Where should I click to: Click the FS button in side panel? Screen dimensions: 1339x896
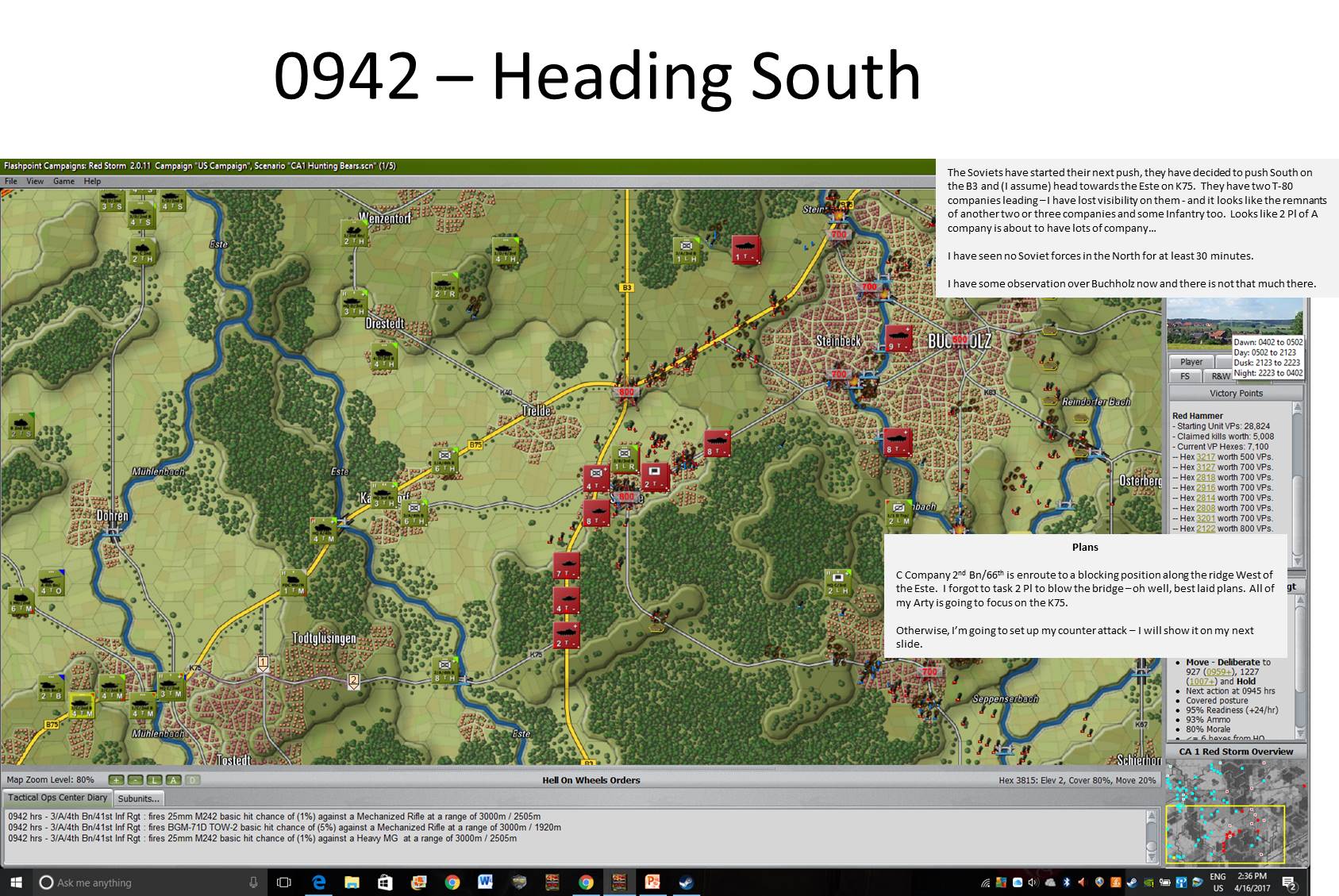[1185, 376]
